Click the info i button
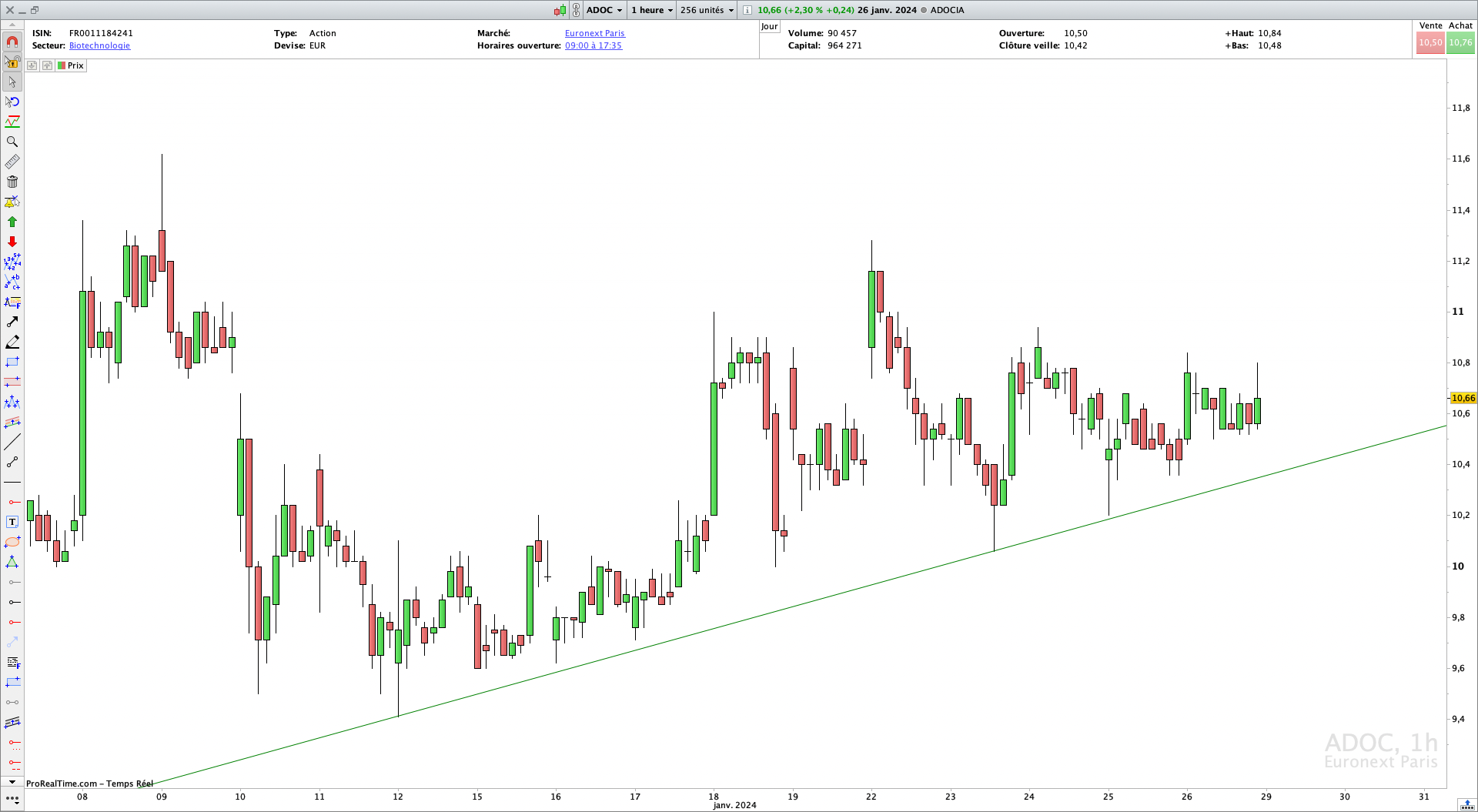The width and height of the screenshot is (1478, 812). click(747, 10)
